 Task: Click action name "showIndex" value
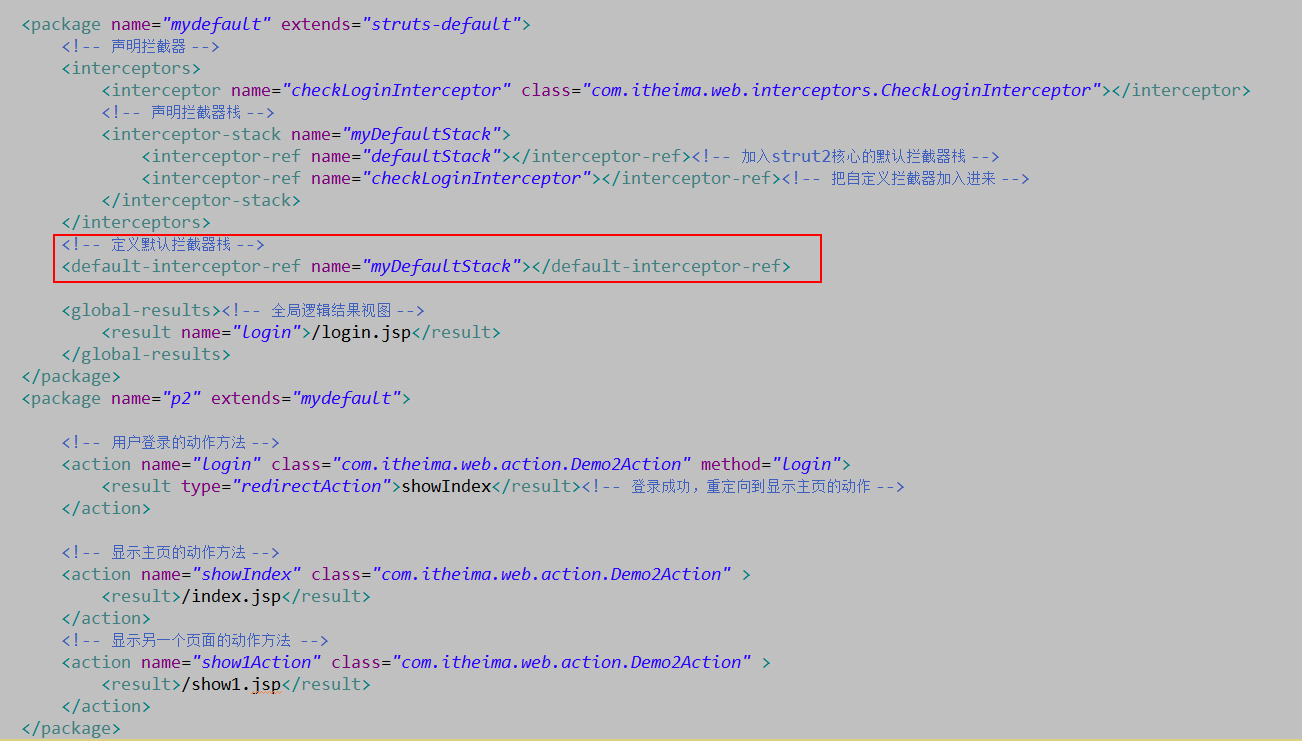(x=246, y=574)
